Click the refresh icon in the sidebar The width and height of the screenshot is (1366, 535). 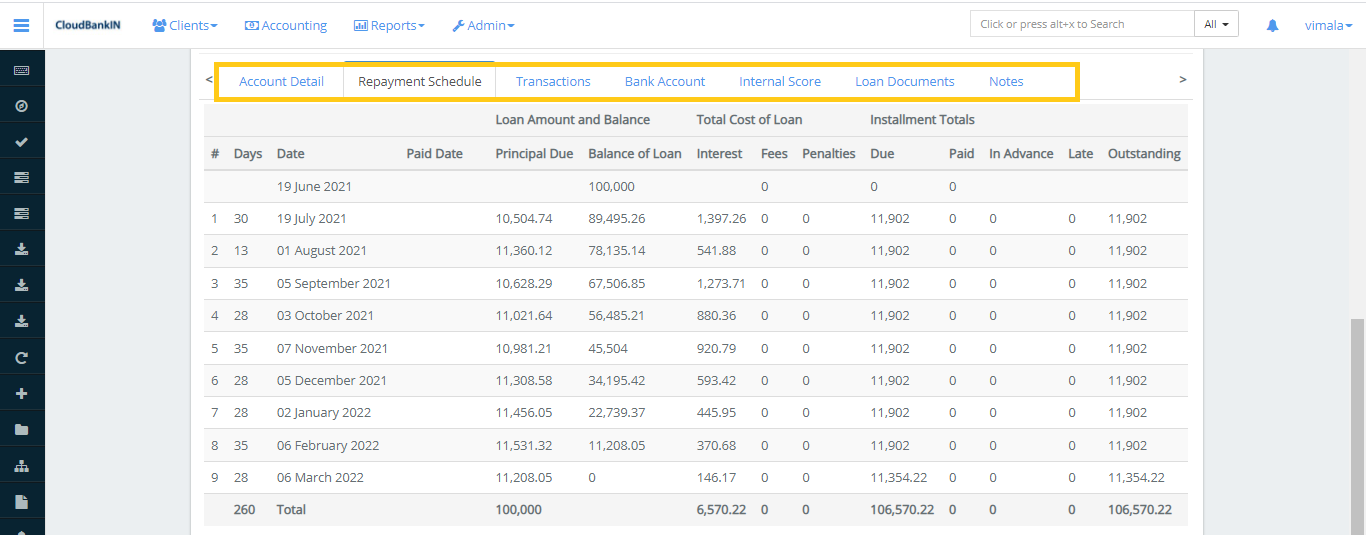pos(22,357)
